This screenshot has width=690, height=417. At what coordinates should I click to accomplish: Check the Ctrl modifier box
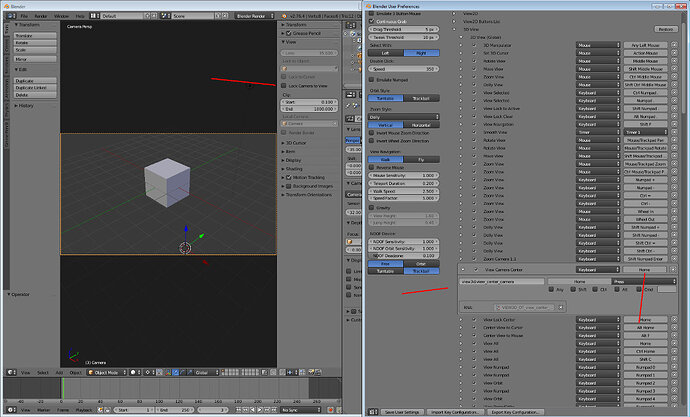pos(595,289)
